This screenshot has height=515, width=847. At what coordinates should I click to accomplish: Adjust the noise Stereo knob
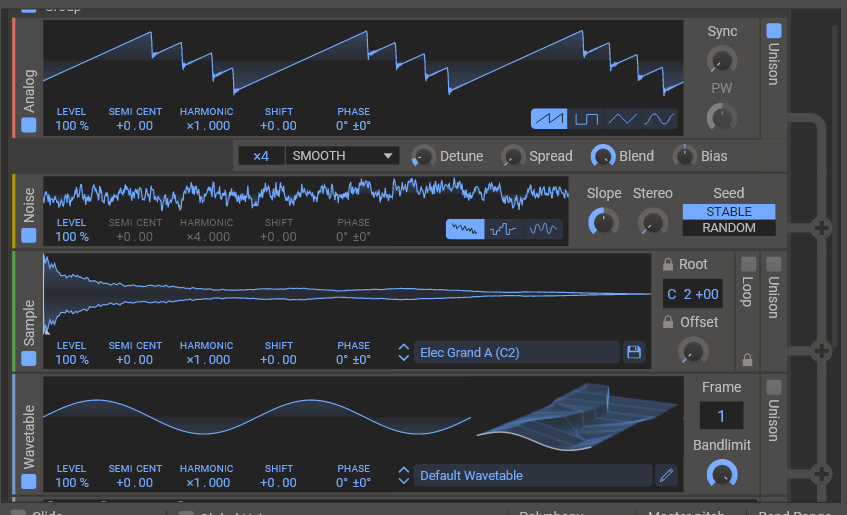653,222
